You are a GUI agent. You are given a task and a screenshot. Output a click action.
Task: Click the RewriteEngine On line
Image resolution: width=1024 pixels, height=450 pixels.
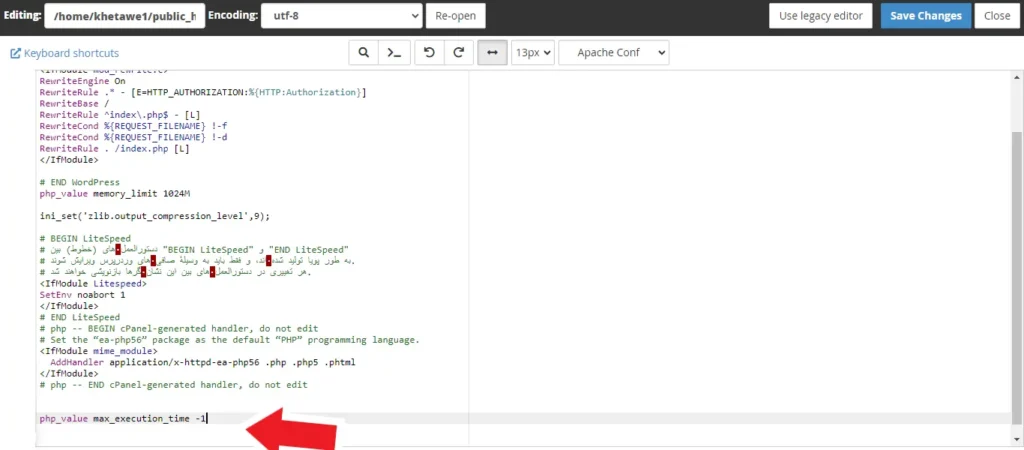click(x=83, y=81)
